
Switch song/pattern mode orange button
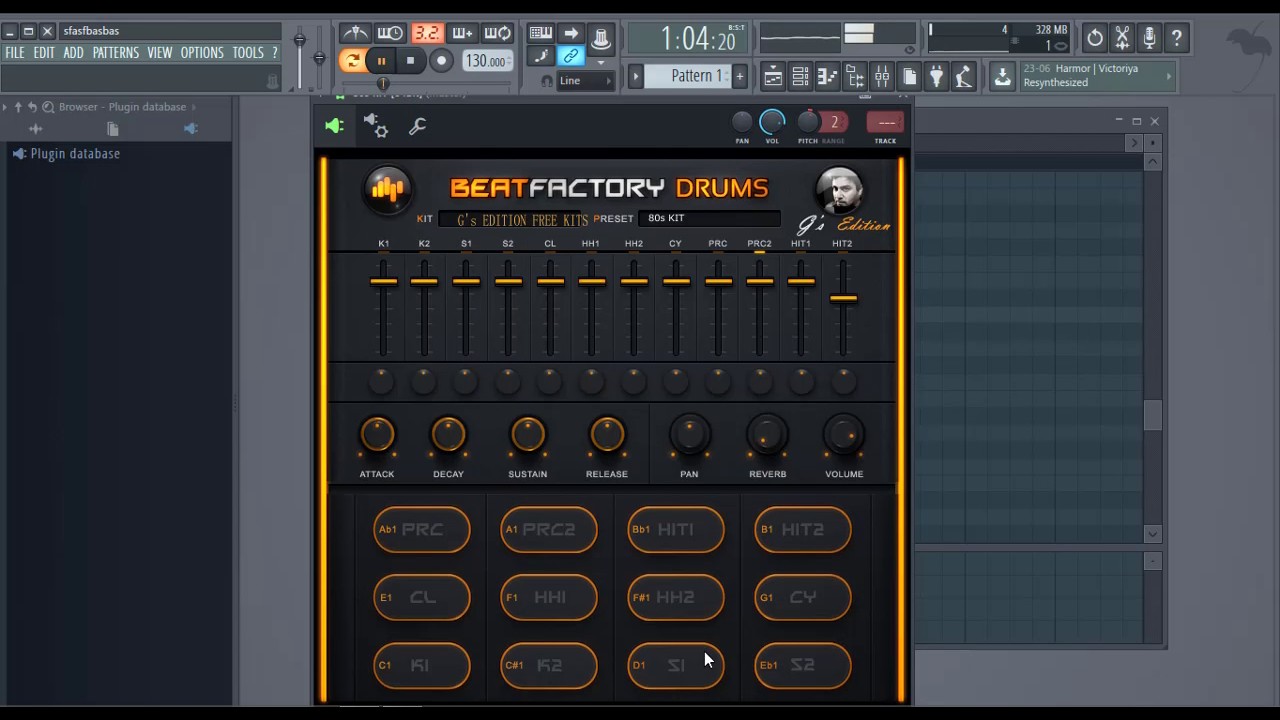pyautogui.click(x=352, y=61)
